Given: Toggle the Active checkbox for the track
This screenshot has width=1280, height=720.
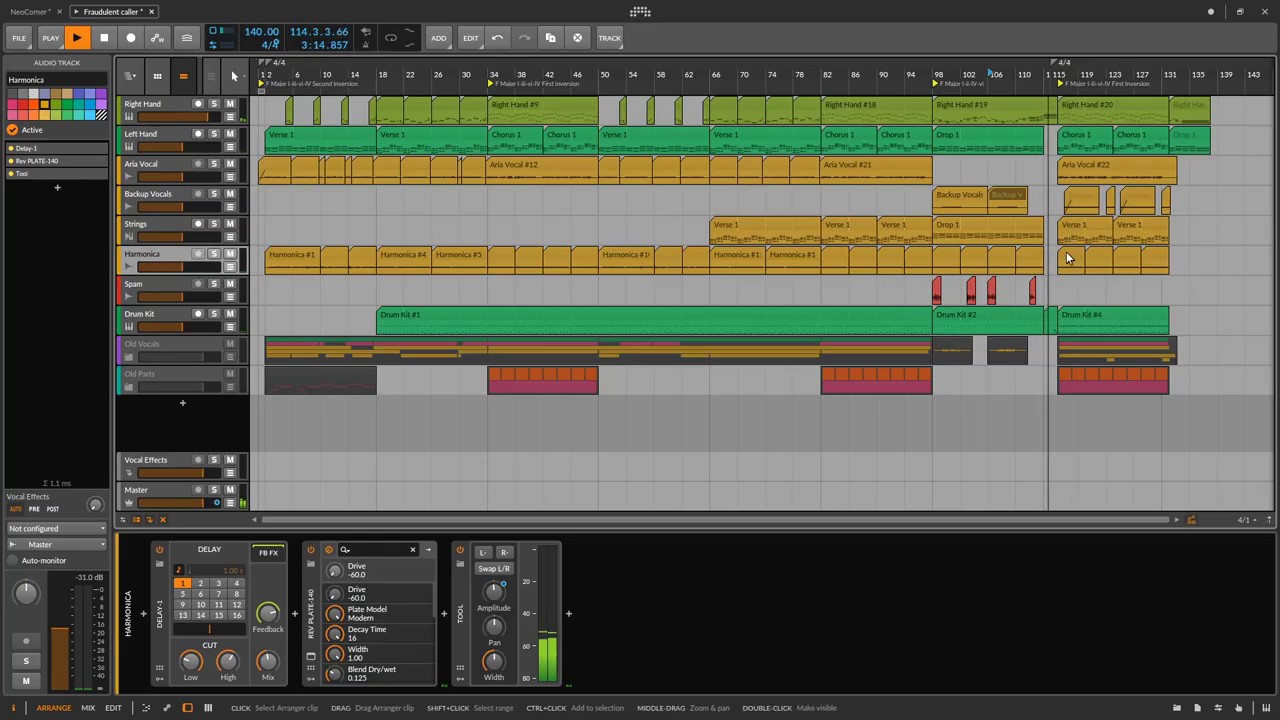Looking at the screenshot, I should [12, 130].
